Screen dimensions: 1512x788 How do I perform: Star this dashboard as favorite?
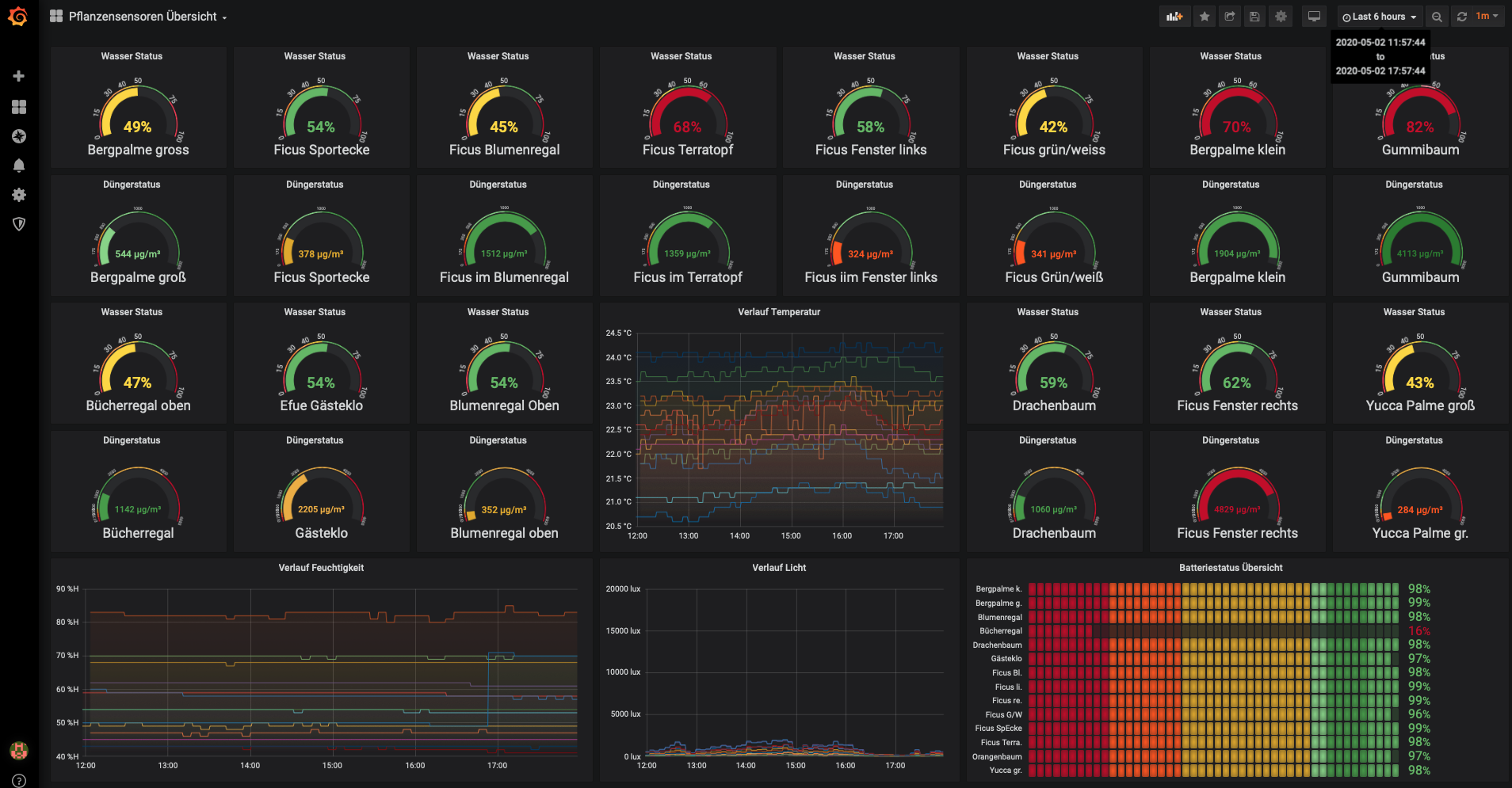pyautogui.click(x=1205, y=17)
